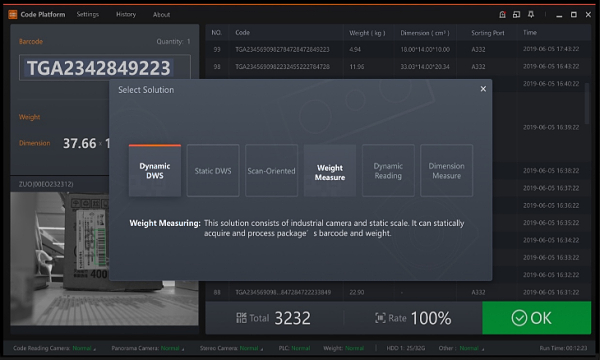Click the Code column header
Image resolution: width=600 pixels, height=360 pixels.
tap(243, 33)
